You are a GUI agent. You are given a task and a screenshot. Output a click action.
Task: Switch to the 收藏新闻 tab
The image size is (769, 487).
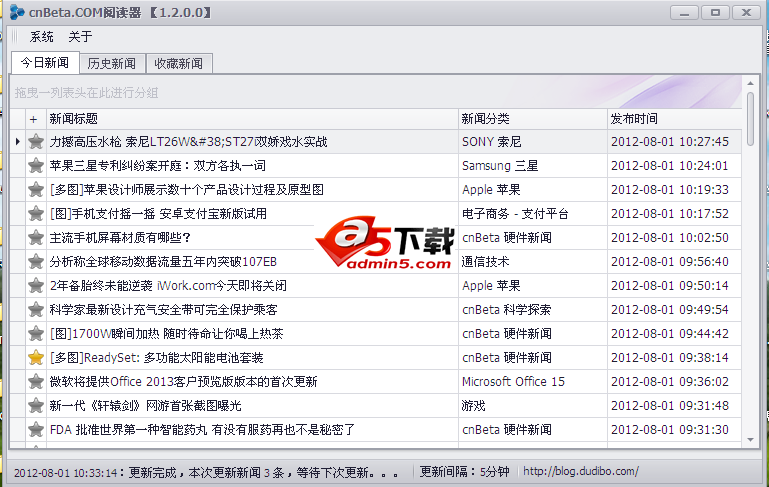(179, 64)
